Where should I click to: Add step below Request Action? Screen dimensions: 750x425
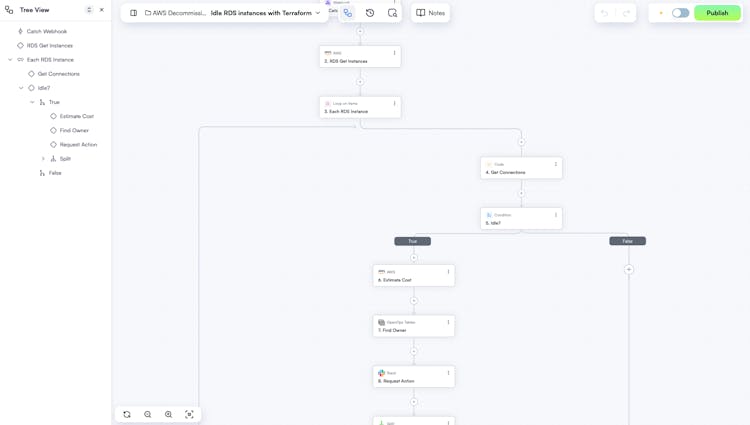[x=414, y=402]
